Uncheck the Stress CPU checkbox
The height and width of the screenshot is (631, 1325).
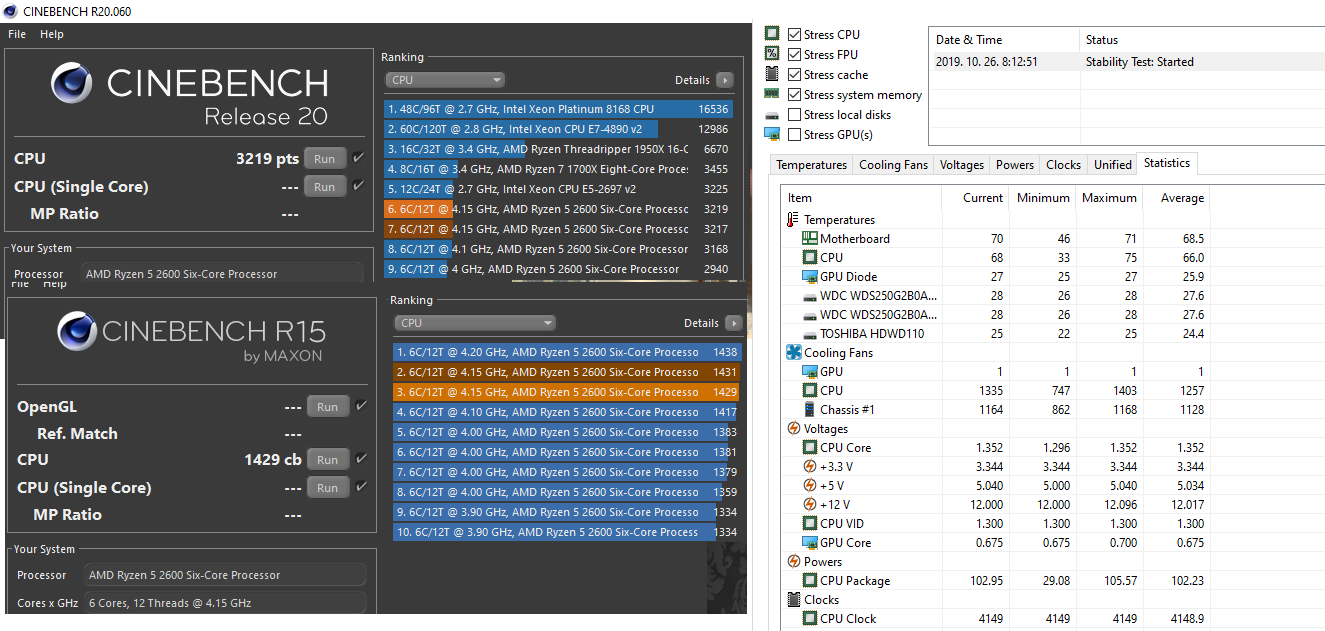794,34
